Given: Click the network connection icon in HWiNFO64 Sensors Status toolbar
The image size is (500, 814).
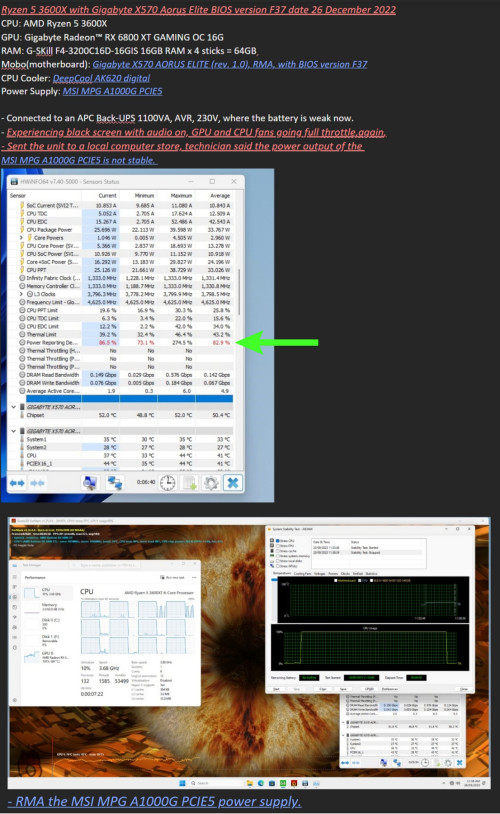Looking at the screenshot, I should (114, 483).
